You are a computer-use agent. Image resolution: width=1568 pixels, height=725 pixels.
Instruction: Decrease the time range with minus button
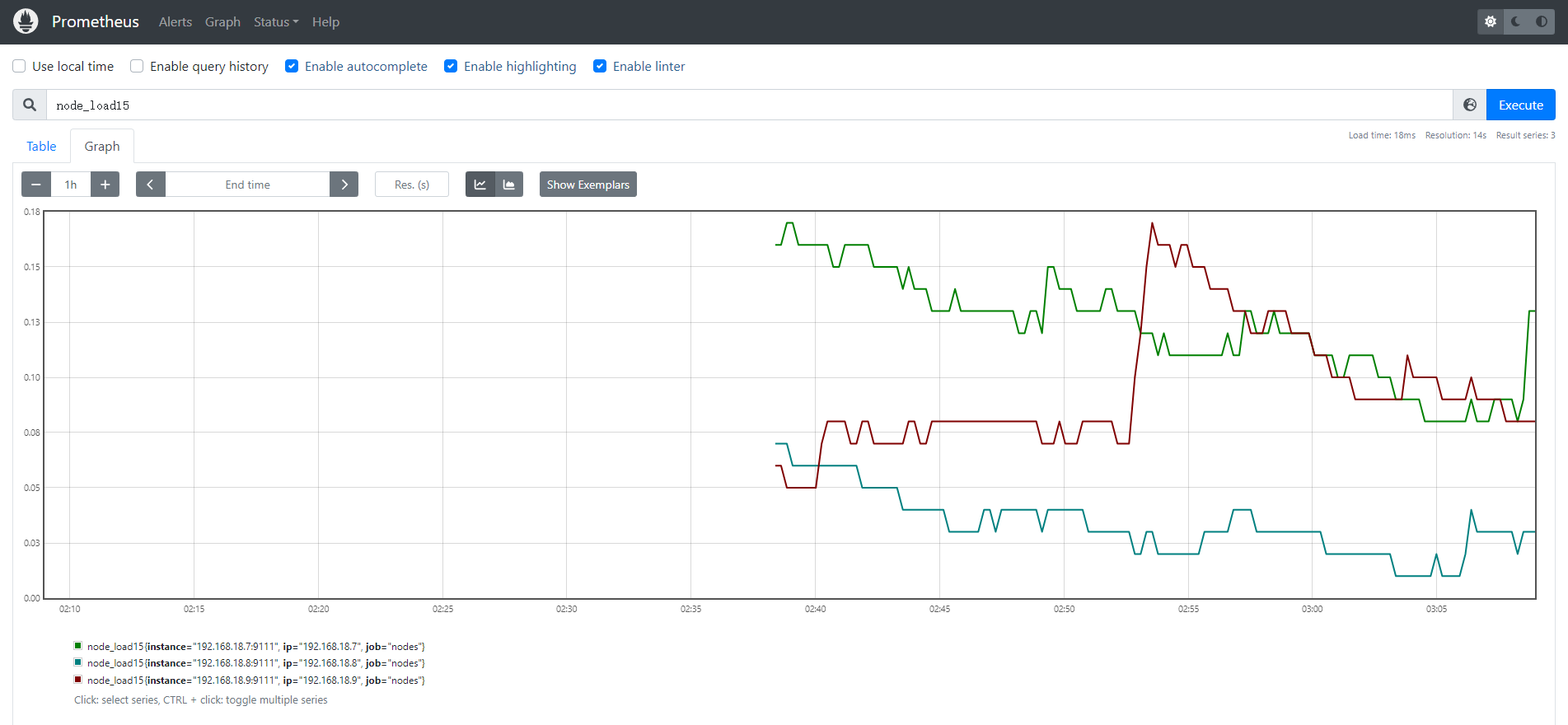[x=36, y=185]
